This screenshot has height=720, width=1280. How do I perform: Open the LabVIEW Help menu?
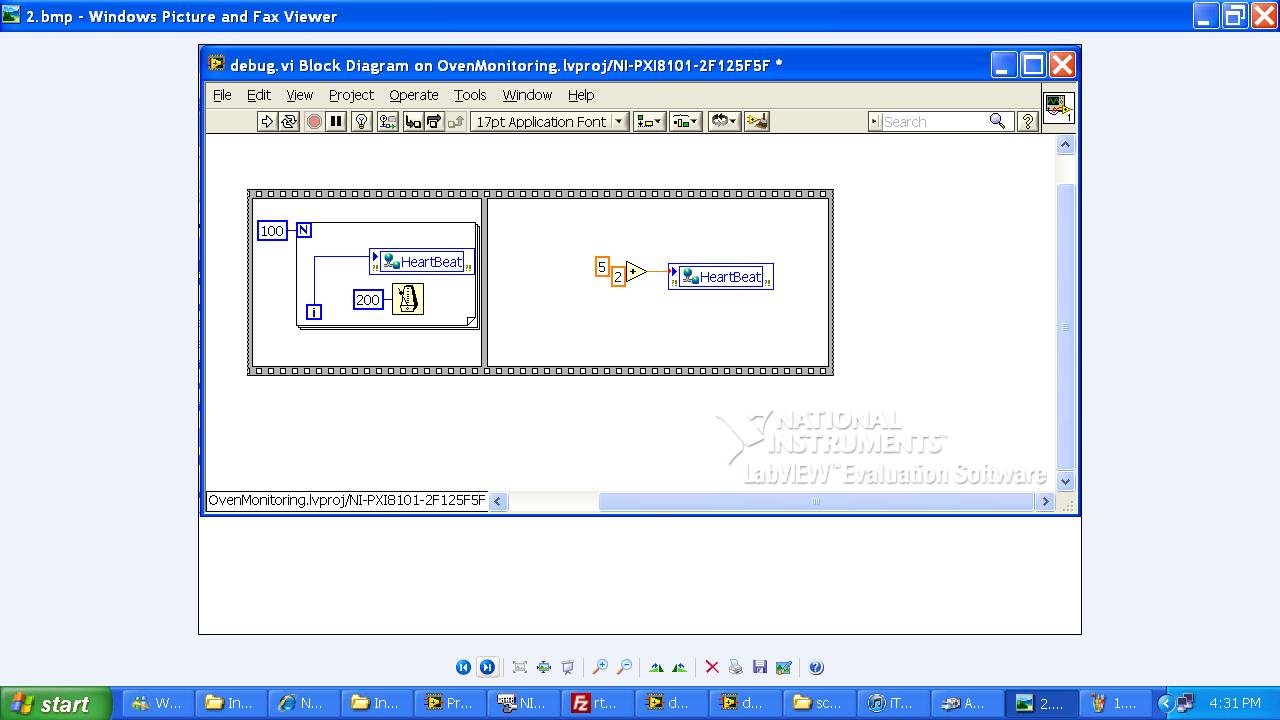[x=581, y=95]
